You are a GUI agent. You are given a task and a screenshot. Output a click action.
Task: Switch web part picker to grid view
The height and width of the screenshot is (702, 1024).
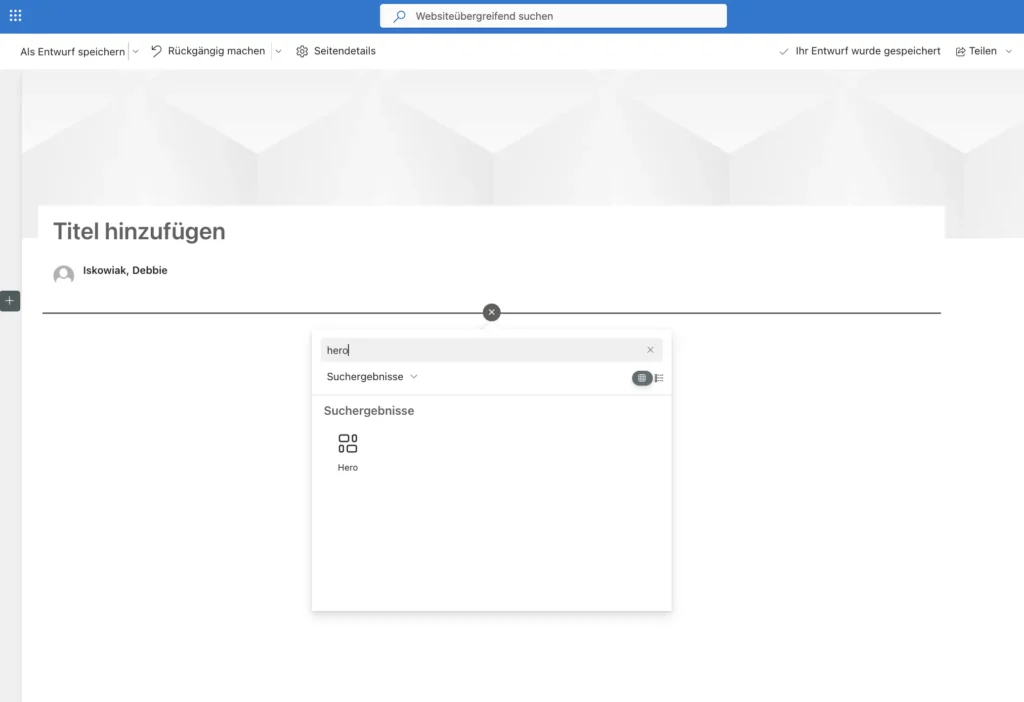(x=641, y=378)
